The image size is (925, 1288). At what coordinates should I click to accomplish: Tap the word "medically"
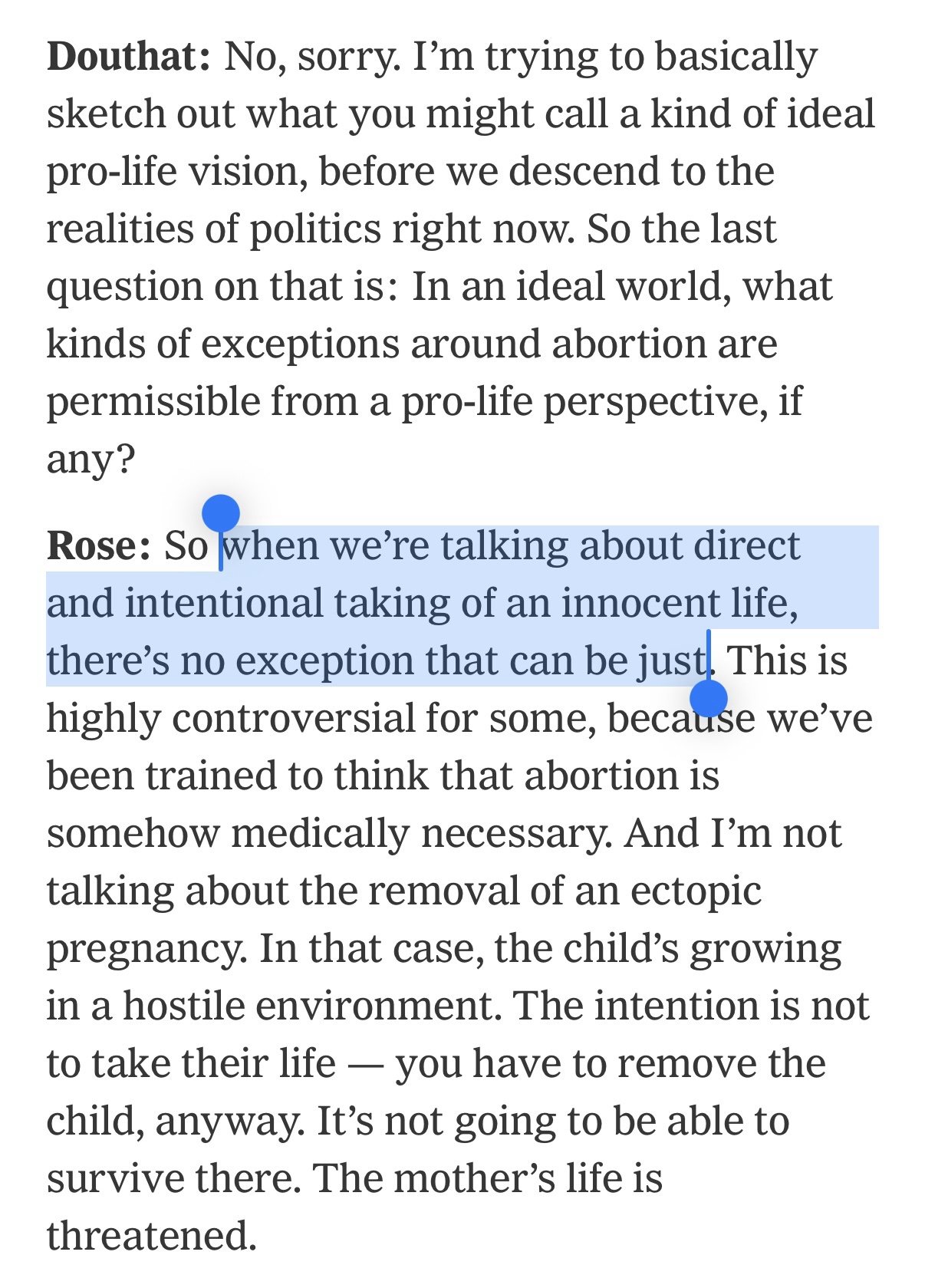click(x=320, y=833)
